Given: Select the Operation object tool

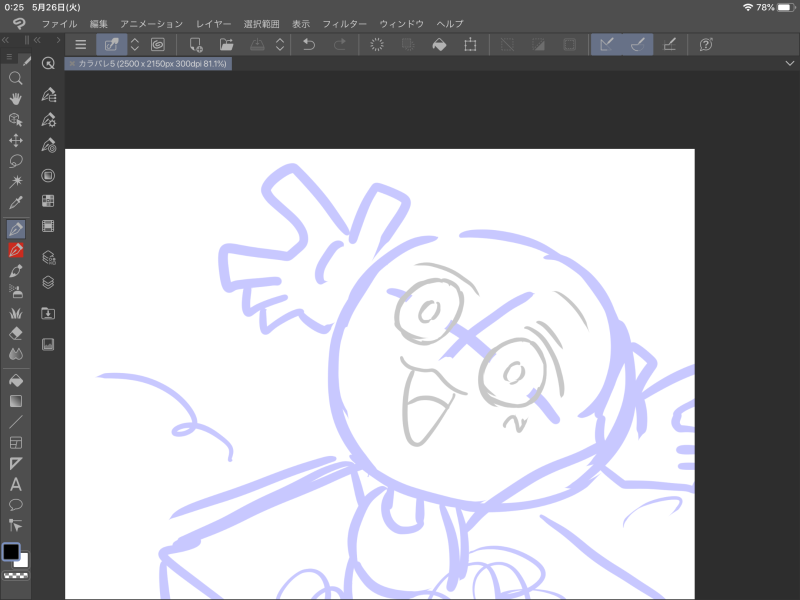Looking at the screenshot, I should (x=16, y=119).
